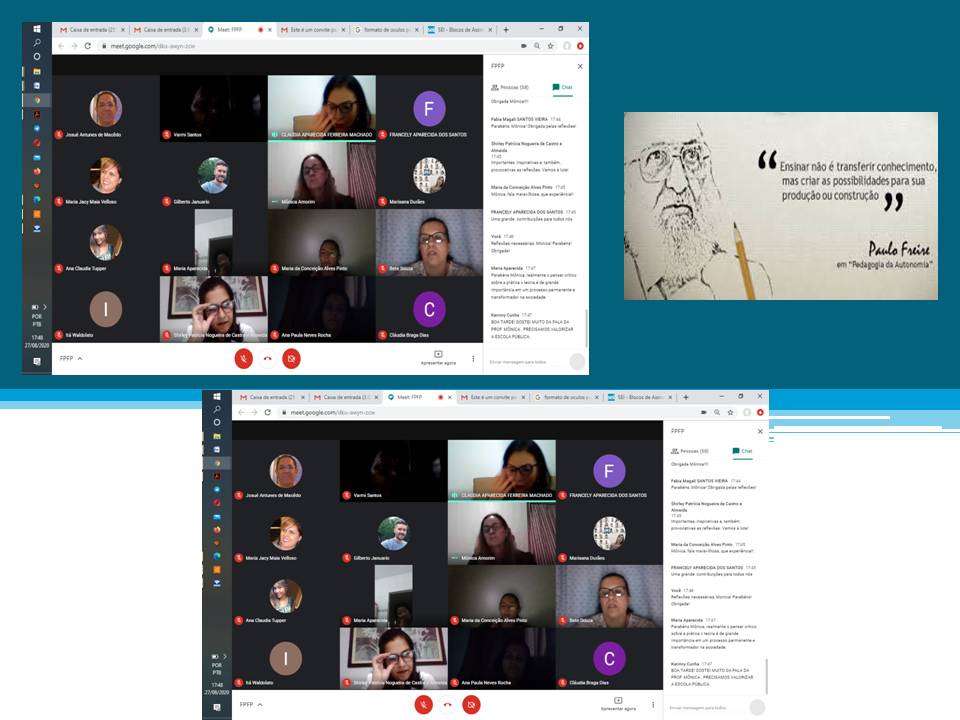The width and height of the screenshot is (960, 720).
Task: Click Apresentar agora in upper Meet screenshot
Action: tap(438, 358)
